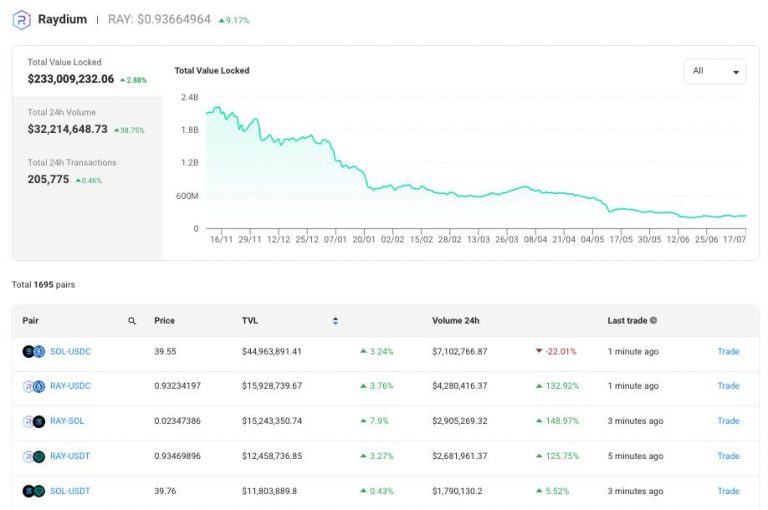The width and height of the screenshot is (768, 510).
Task: Click the chart line near 20/01
Action: (366, 181)
